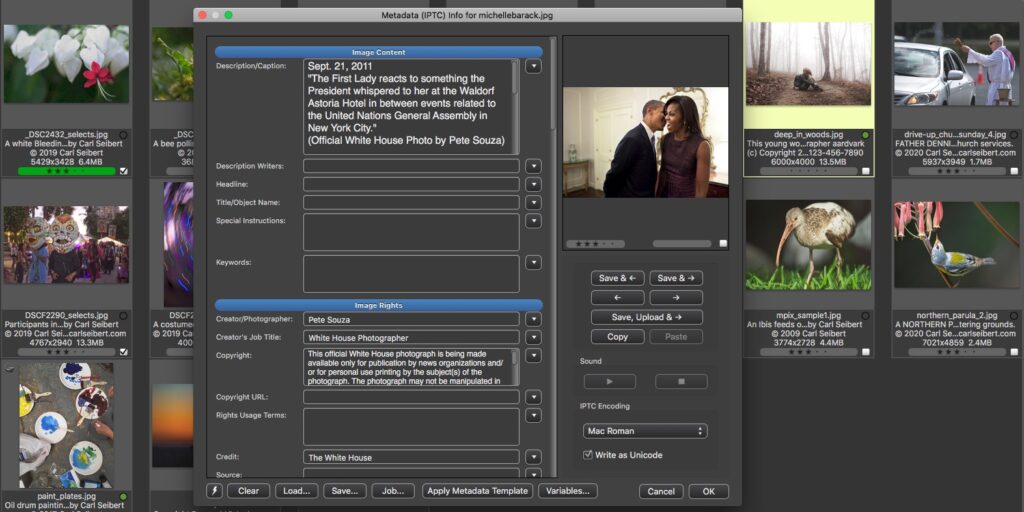Click Save & next arrow button
This screenshot has height=512, width=1024.
(x=676, y=278)
